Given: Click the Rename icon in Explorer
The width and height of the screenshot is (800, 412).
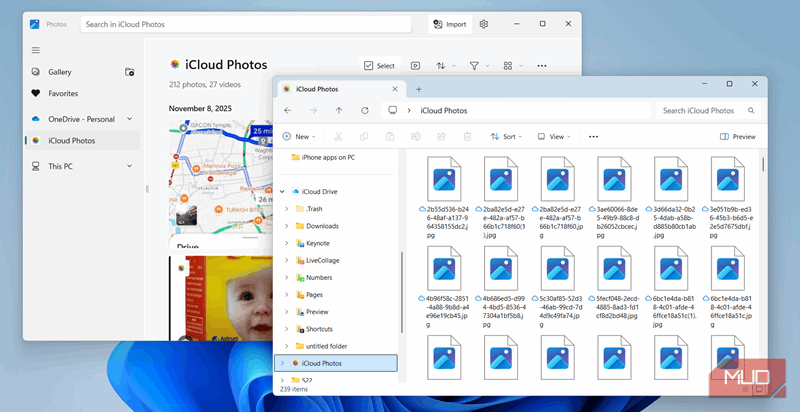Looking at the screenshot, I should pos(415,137).
